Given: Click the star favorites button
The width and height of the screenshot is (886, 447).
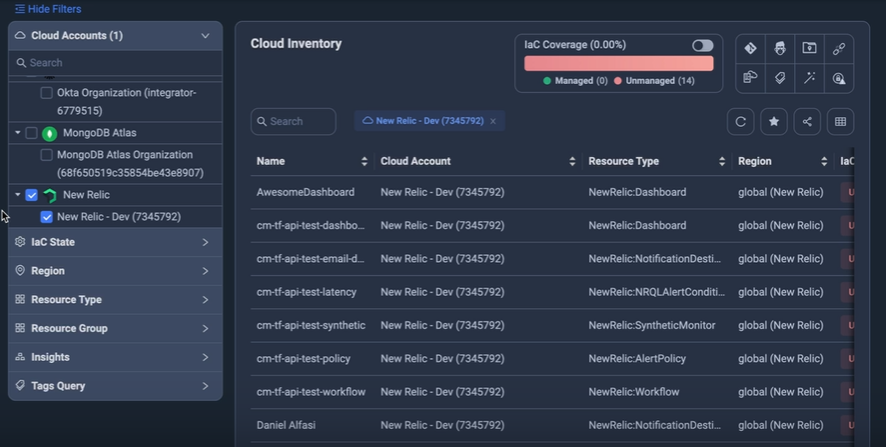Looking at the screenshot, I should pos(774,121).
